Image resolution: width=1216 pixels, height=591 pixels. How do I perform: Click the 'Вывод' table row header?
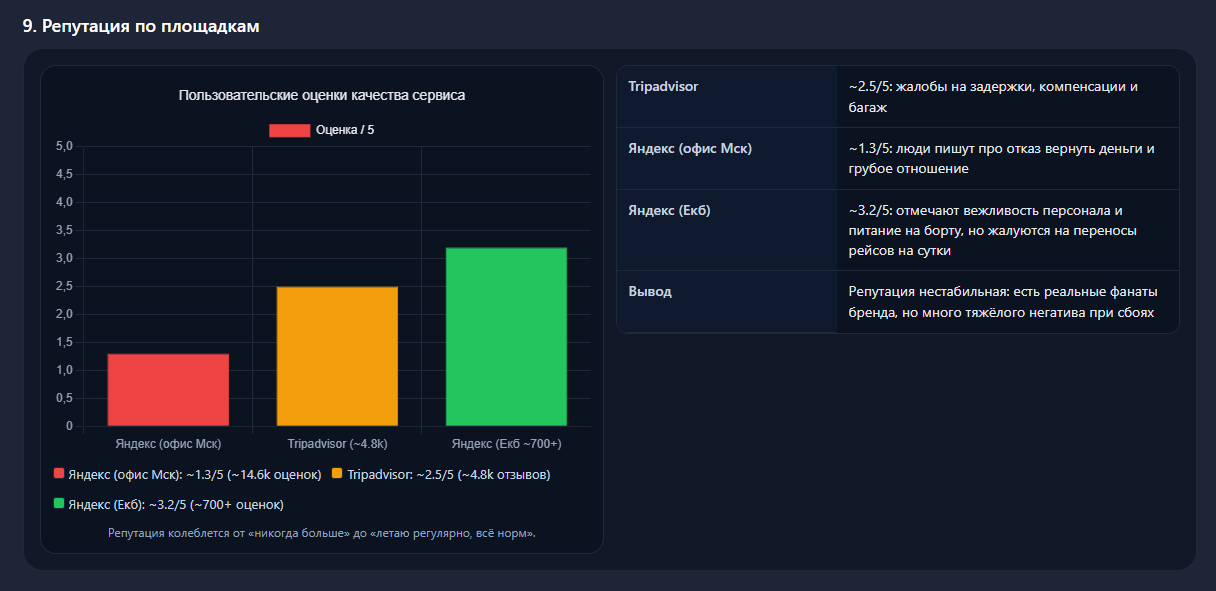click(650, 292)
